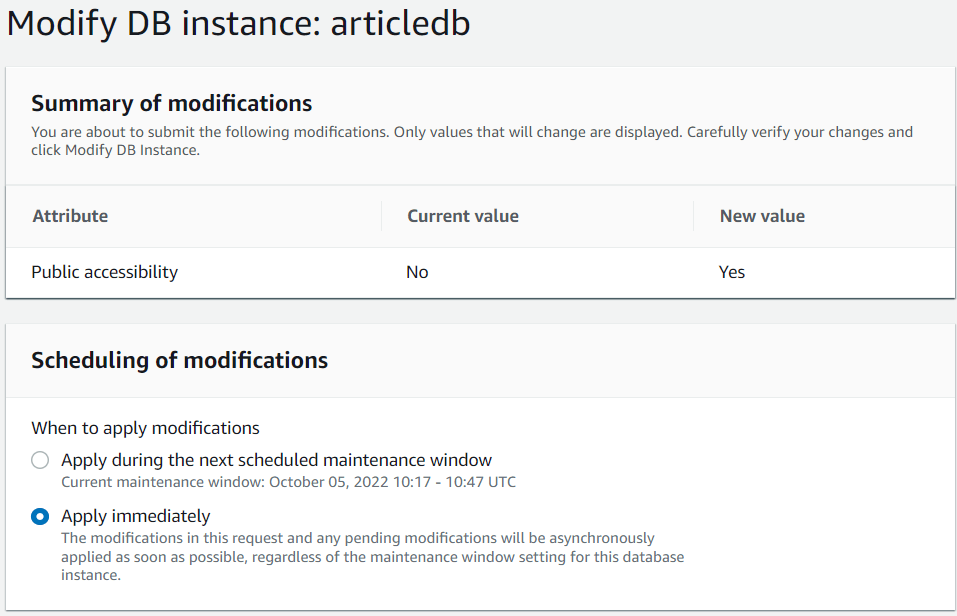
Task: Click the summary instructions paragraph text
Action: (x=472, y=141)
